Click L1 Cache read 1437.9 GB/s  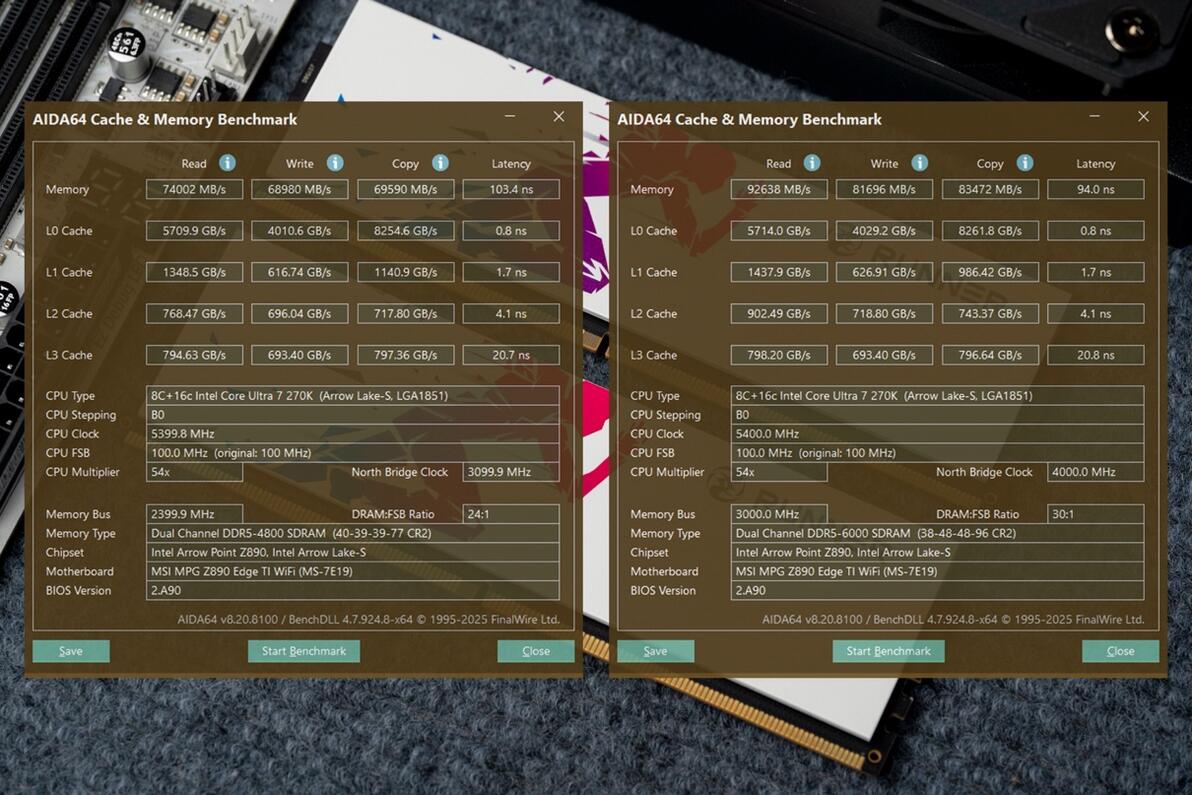coord(779,272)
